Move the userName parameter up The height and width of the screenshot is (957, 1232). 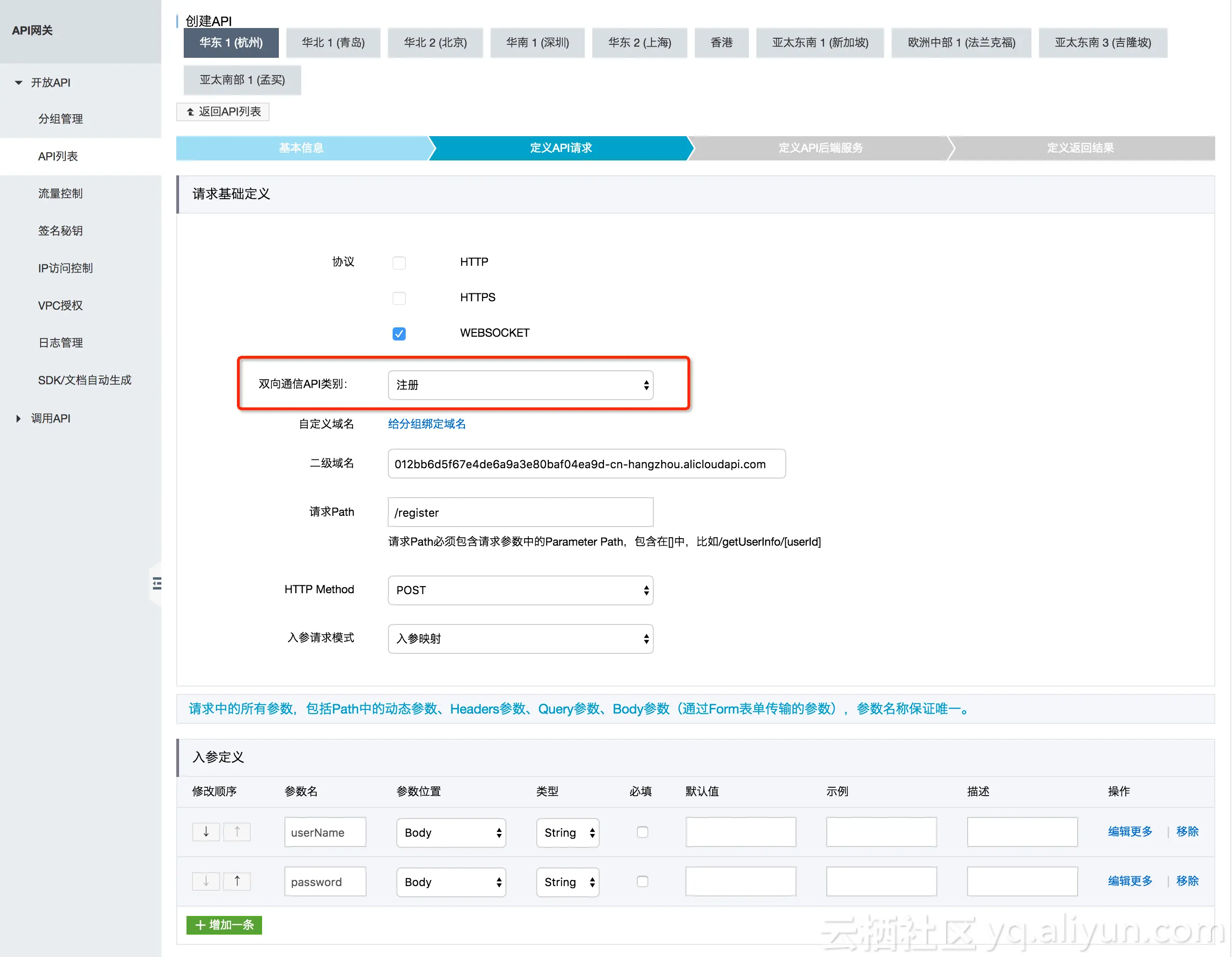237,832
